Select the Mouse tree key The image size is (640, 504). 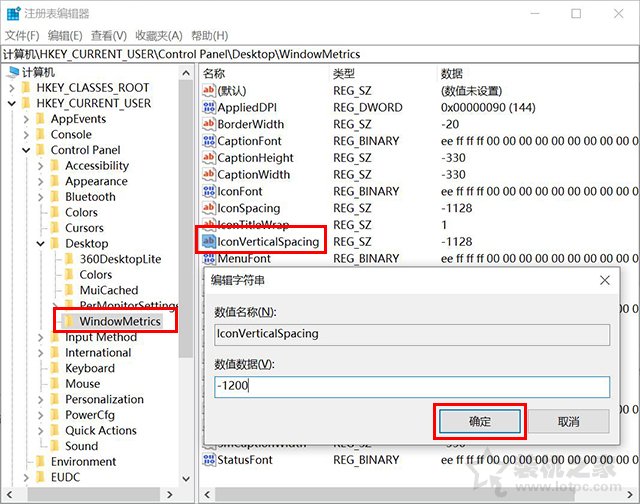pos(82,384)
